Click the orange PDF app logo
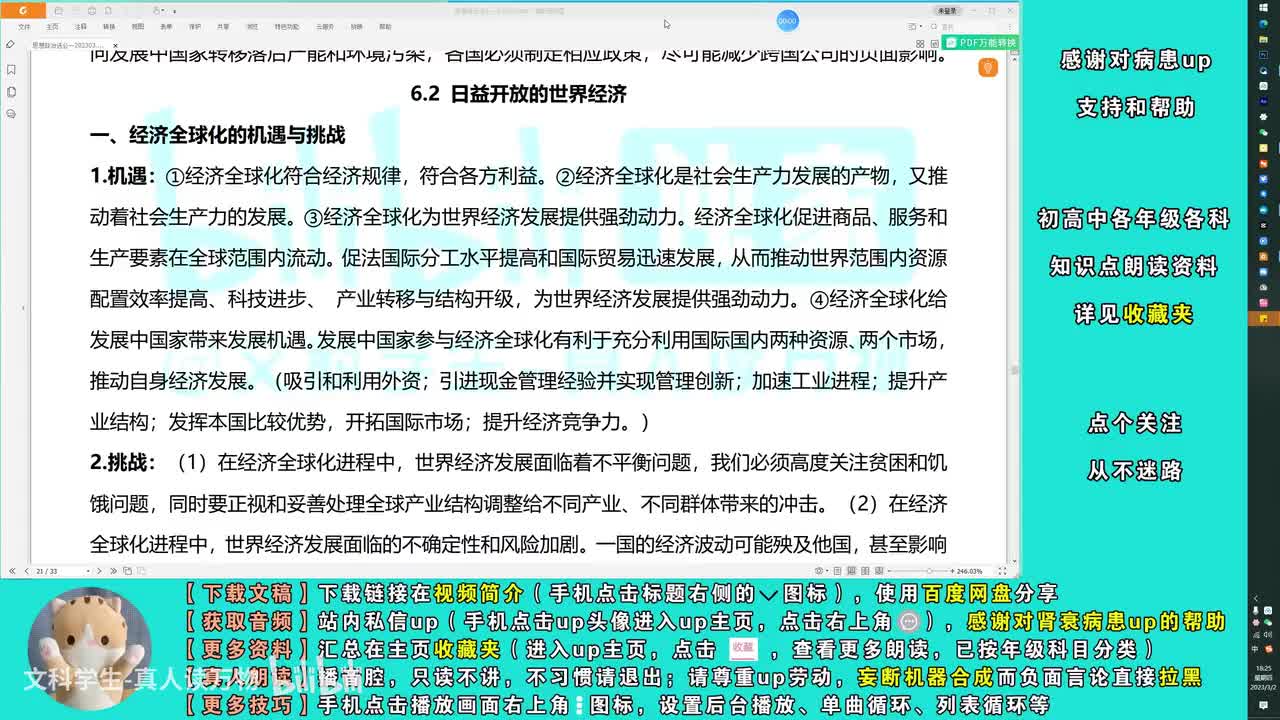 tap(23, 11)
